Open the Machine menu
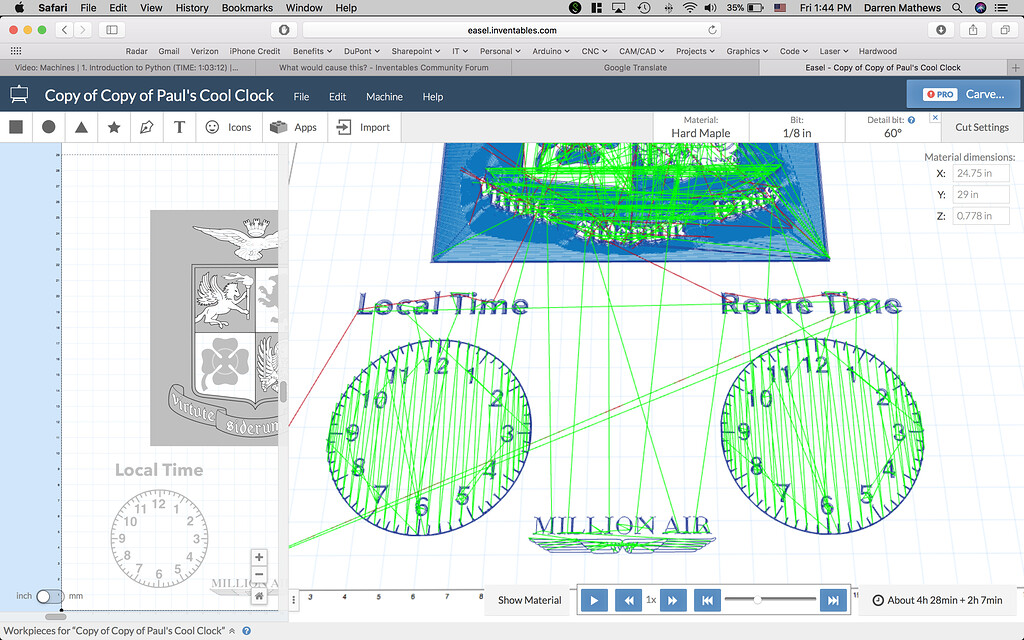1024x640 pixels. 384,96
